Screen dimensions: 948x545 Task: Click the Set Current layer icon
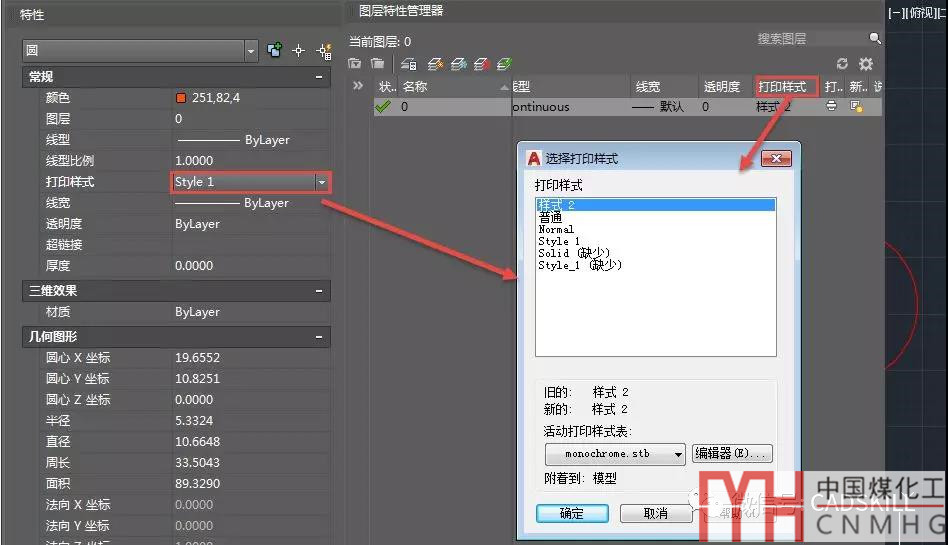[x=505, y=64]
